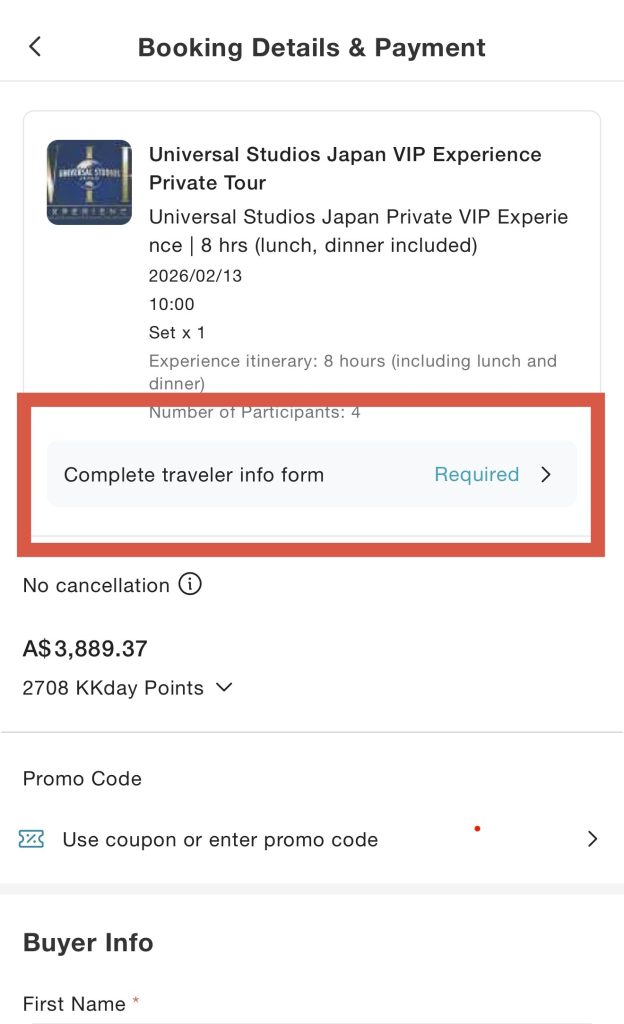Open traveler info form via its expander arrow
This screenshot has width=624, height=1024.
[x=546, y=474]
